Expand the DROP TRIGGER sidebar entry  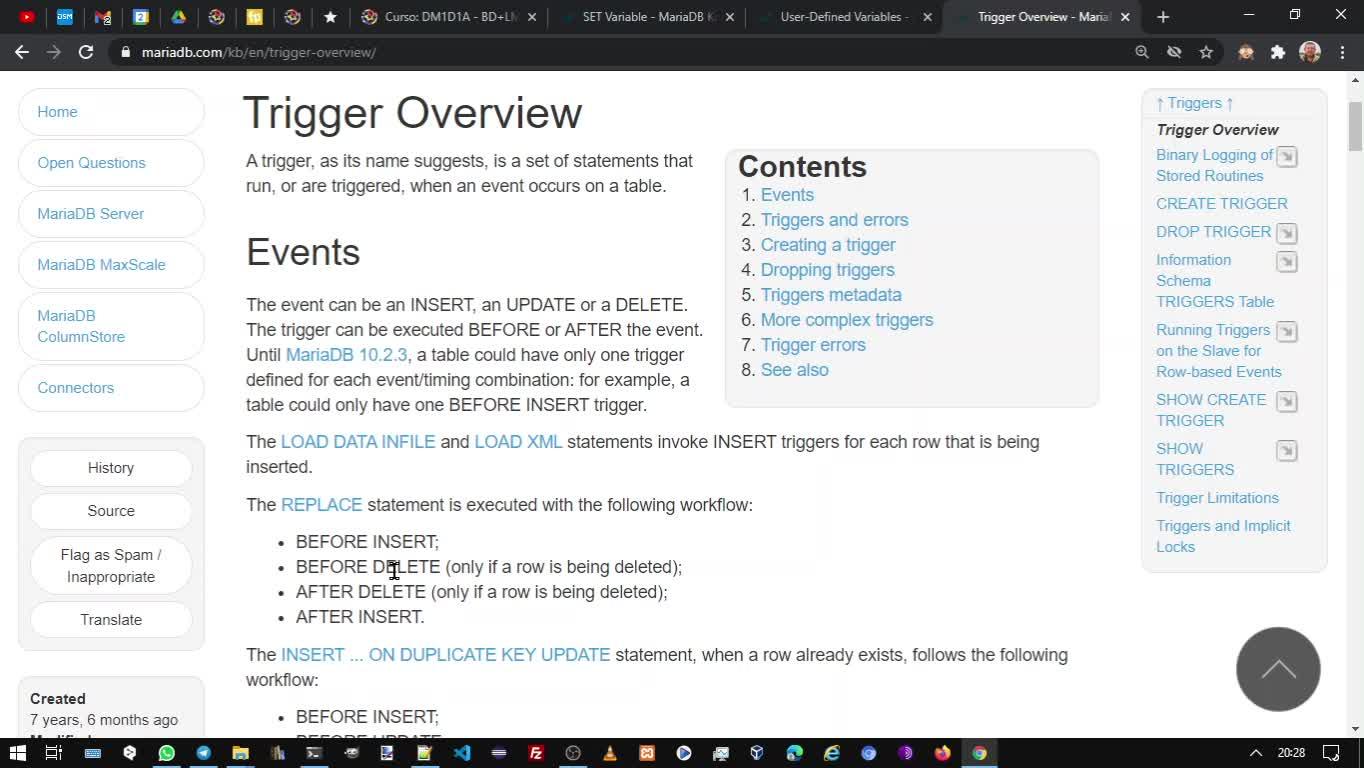coord(1287,233)
